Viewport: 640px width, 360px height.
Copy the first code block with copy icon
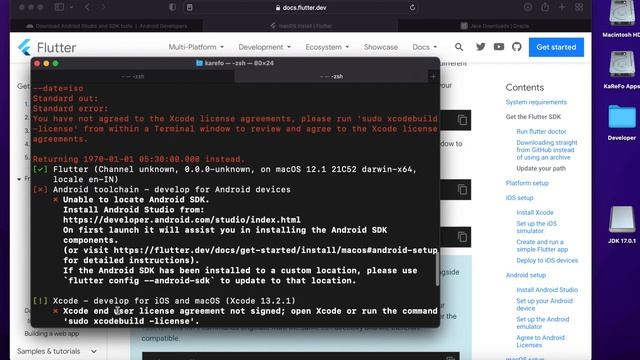(x=462, y=120)
